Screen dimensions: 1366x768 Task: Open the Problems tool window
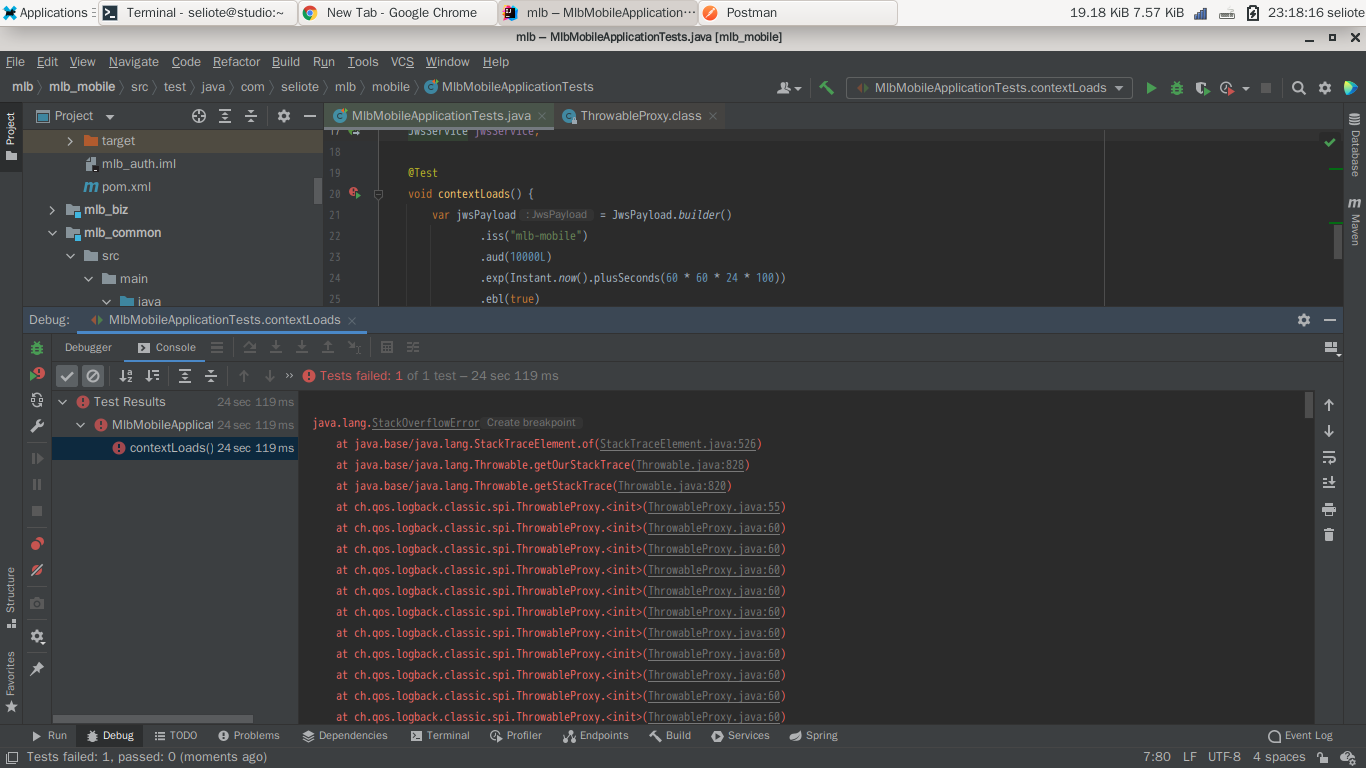249,736
